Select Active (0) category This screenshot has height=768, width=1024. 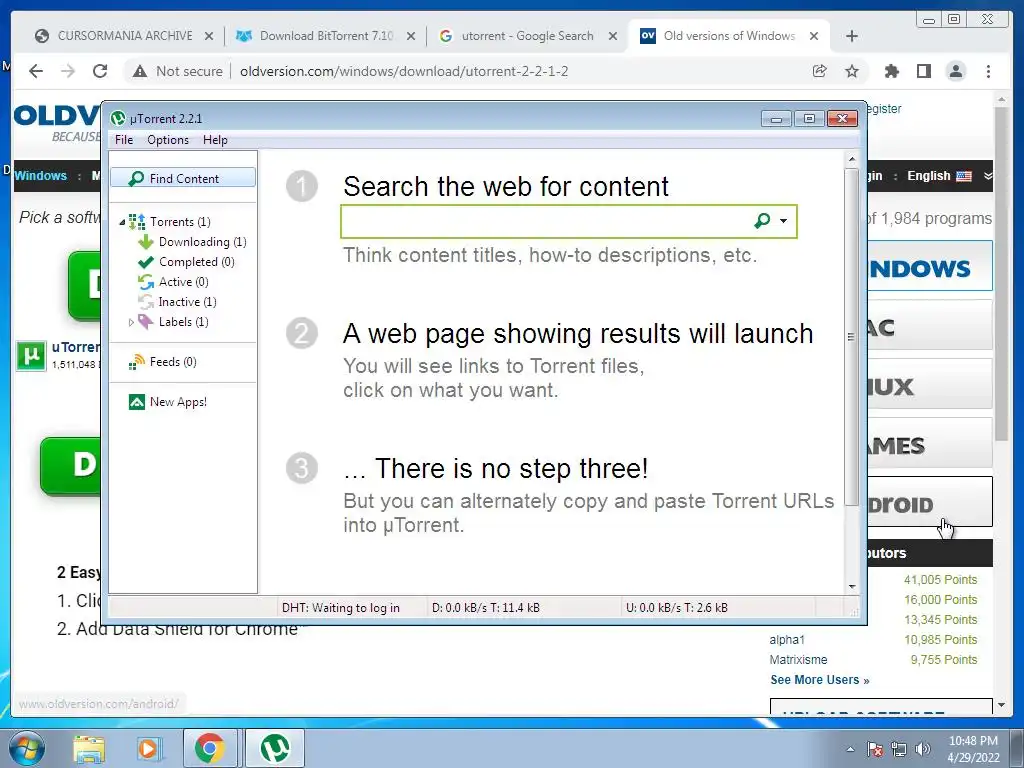[x=184, y=282]
